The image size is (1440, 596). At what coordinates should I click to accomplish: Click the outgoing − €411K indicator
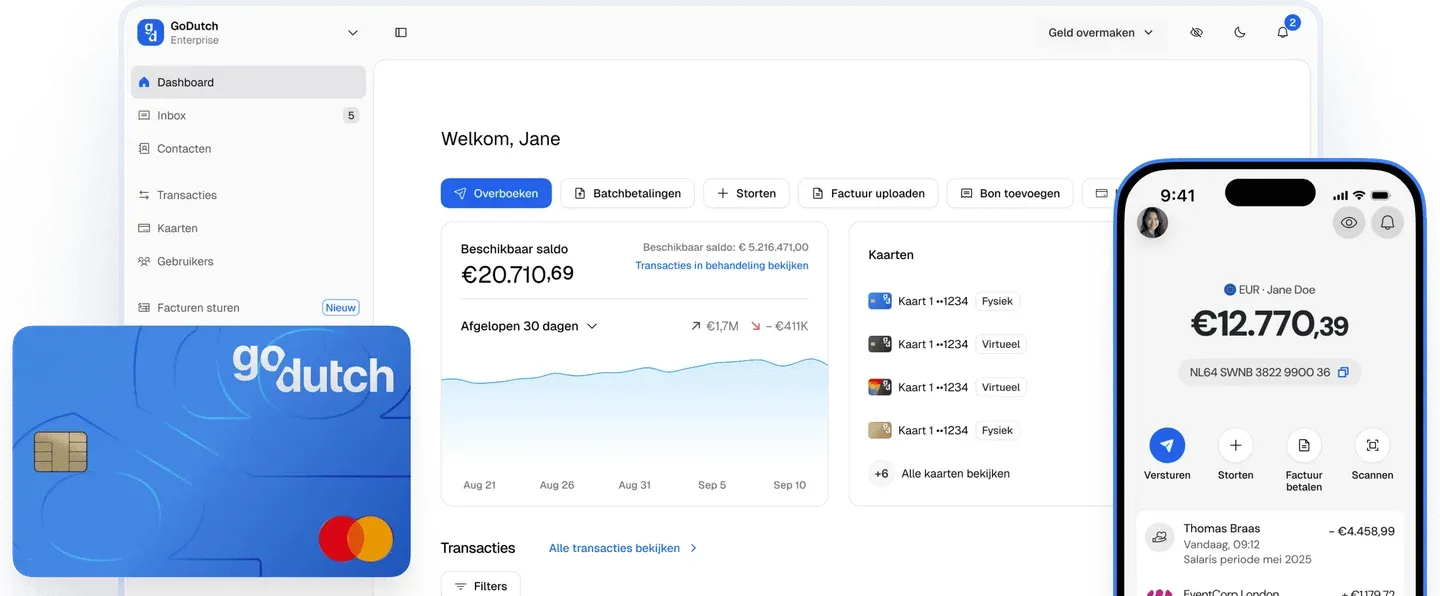[x=779, y=326]
